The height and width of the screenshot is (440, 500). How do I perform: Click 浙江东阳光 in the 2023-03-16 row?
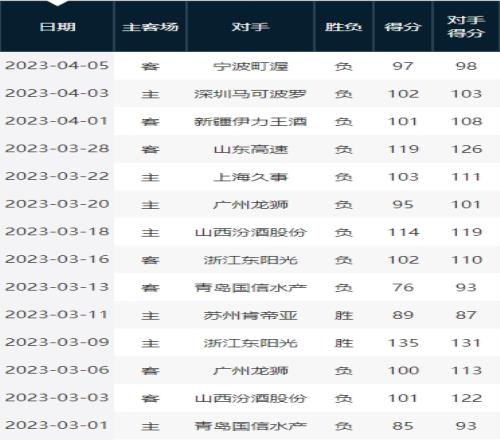click(x=251, y=260)
